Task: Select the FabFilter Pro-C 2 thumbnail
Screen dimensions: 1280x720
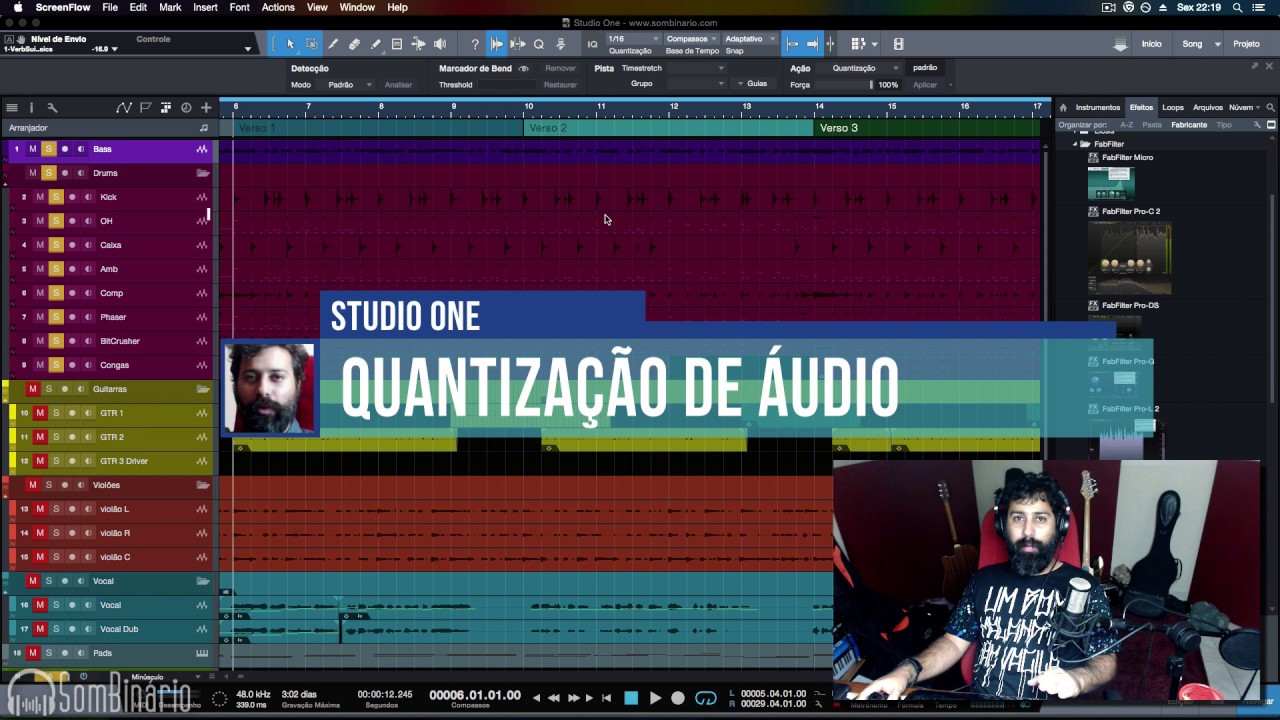Action: click(x=1129, y=257)
